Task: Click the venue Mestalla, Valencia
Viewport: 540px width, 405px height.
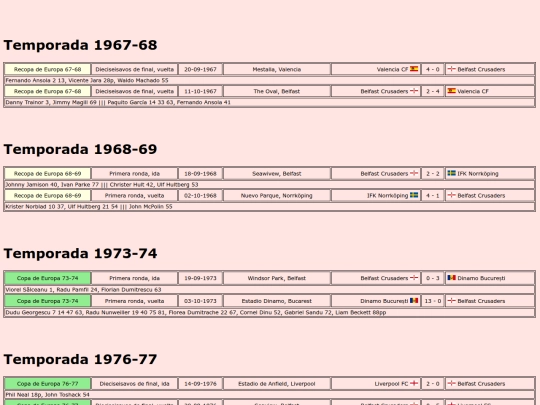Action: tap(277, 69)
